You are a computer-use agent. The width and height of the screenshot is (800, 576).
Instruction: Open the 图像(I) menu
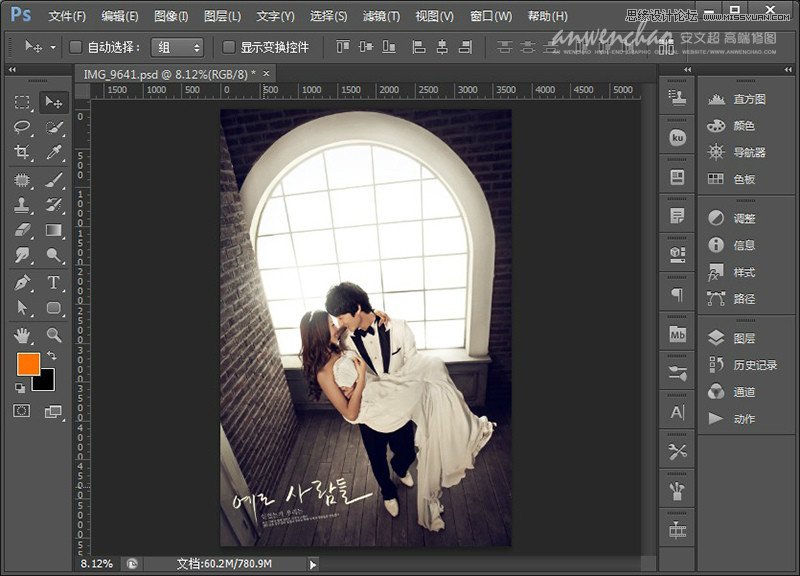[x=171, y=17]
